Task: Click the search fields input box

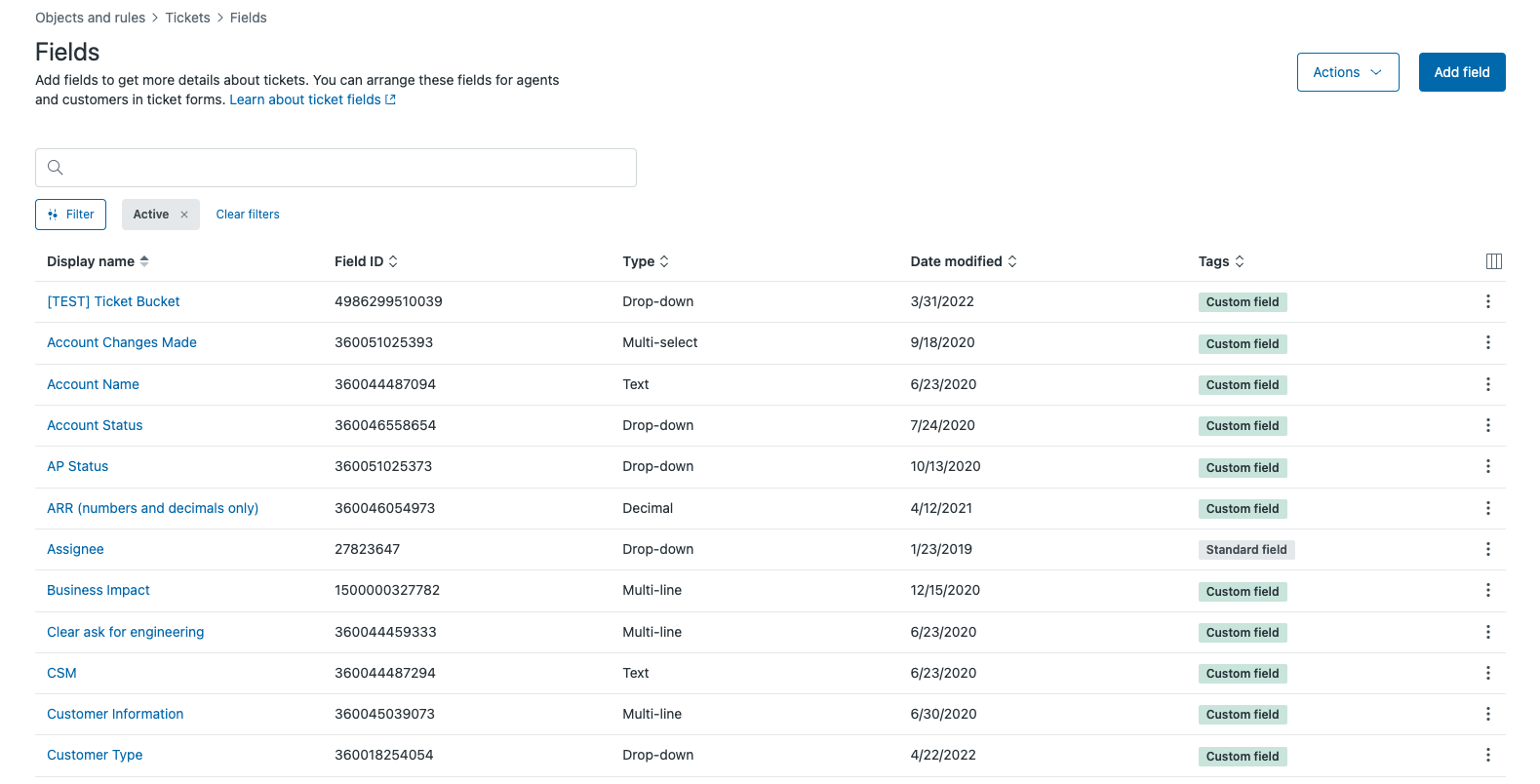Action: pos(336,168)
